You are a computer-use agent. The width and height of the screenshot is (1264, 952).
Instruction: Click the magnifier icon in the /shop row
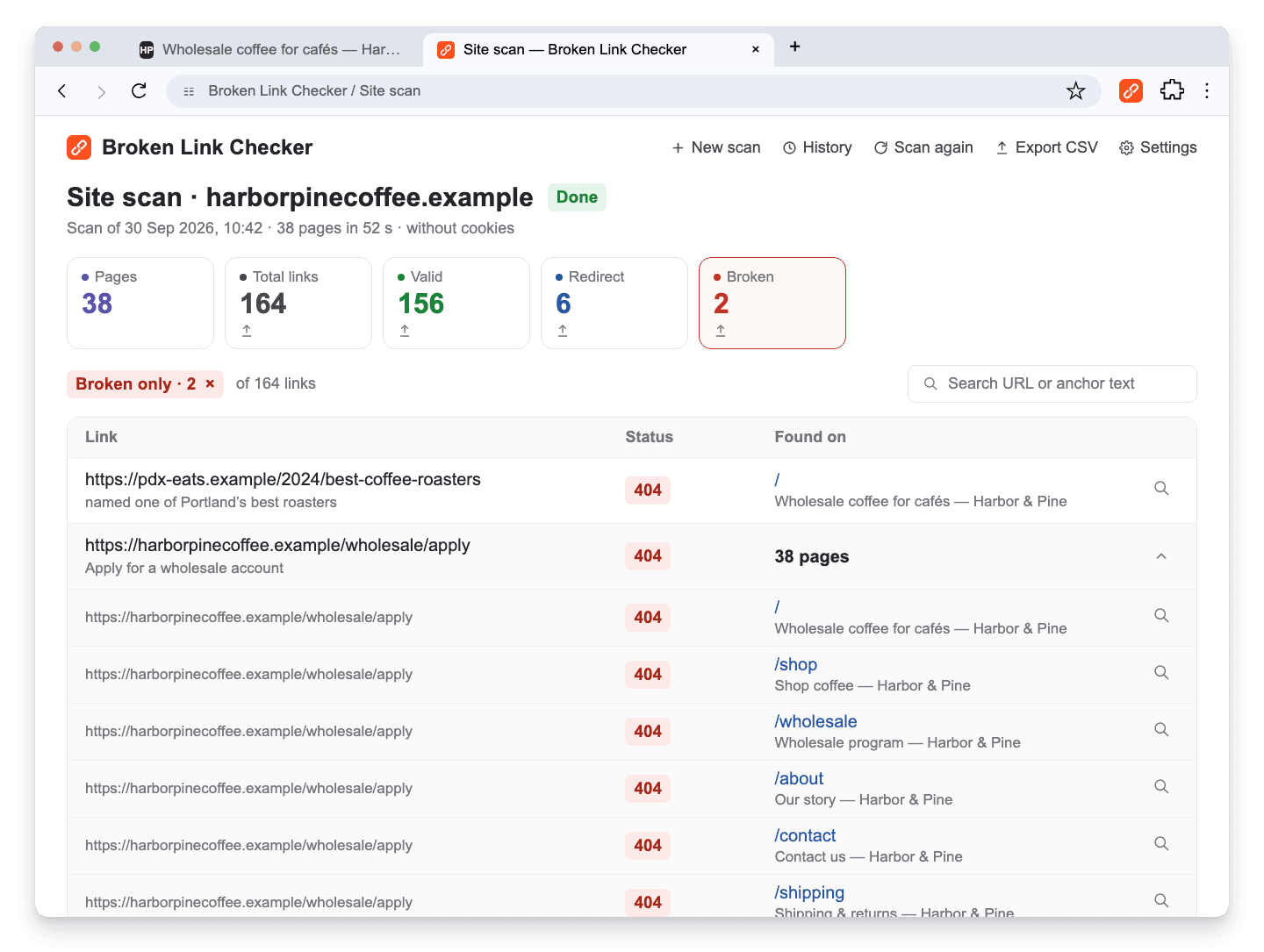coord(1161,673)
